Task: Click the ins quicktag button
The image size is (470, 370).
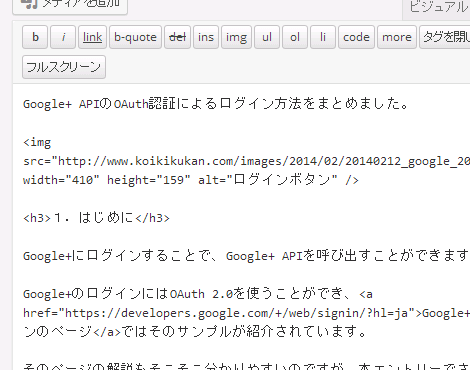Action: tap(206, 37)
